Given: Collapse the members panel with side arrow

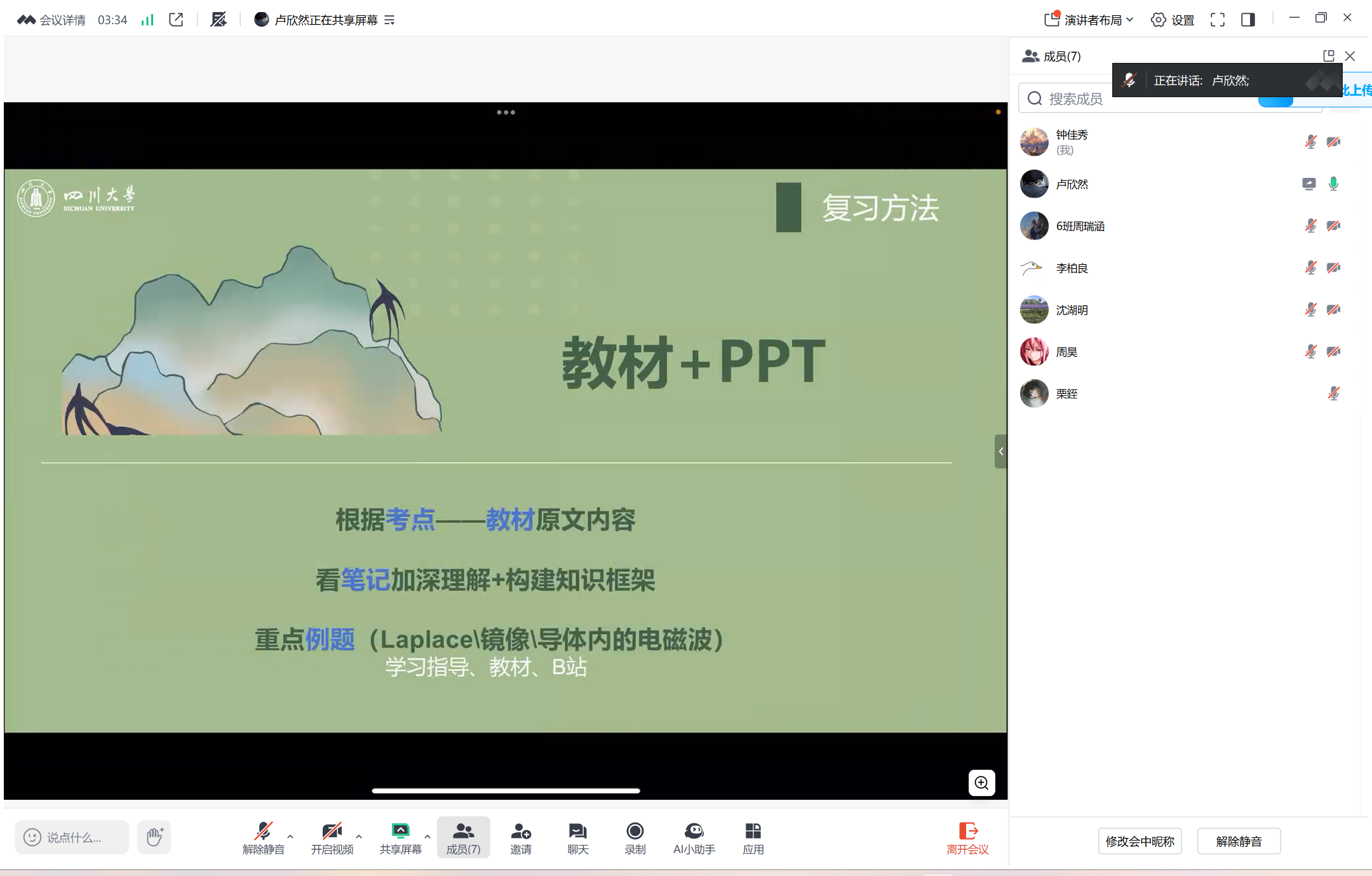Looking at the screenshot, I should click(1000, 452).
